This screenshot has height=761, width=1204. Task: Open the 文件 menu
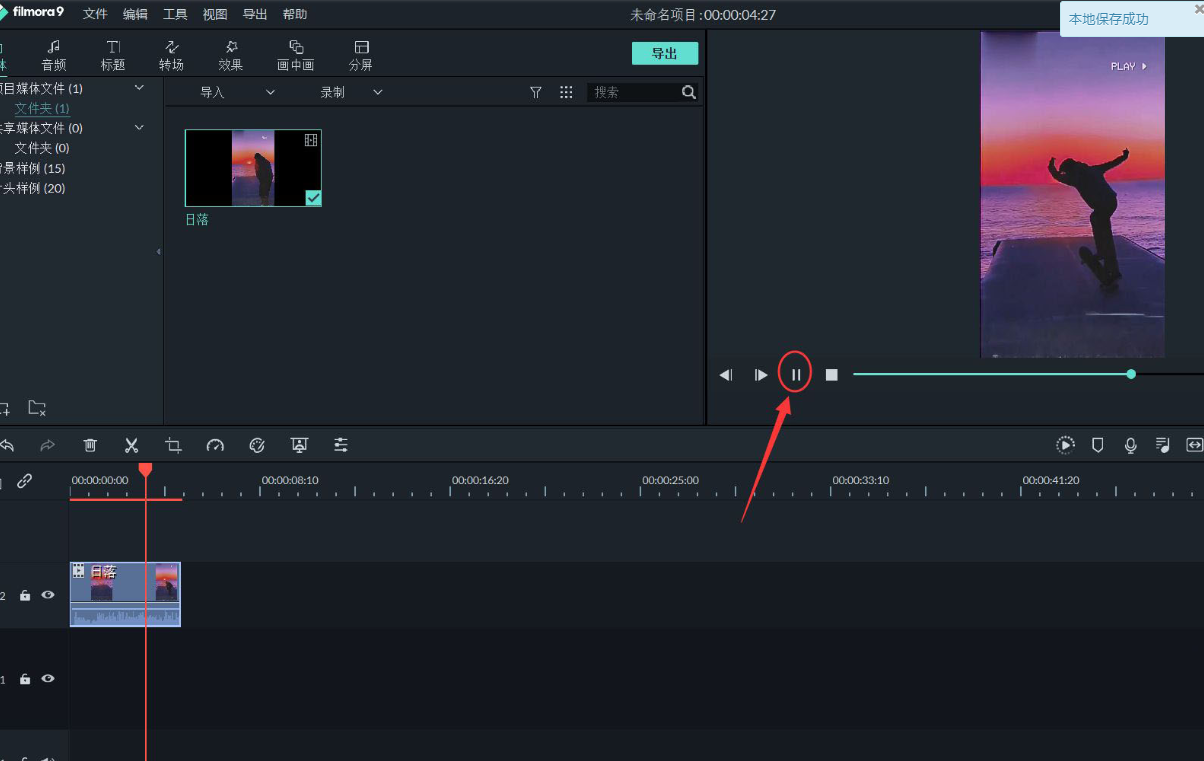pyautogui.click(x=95, y=14)
